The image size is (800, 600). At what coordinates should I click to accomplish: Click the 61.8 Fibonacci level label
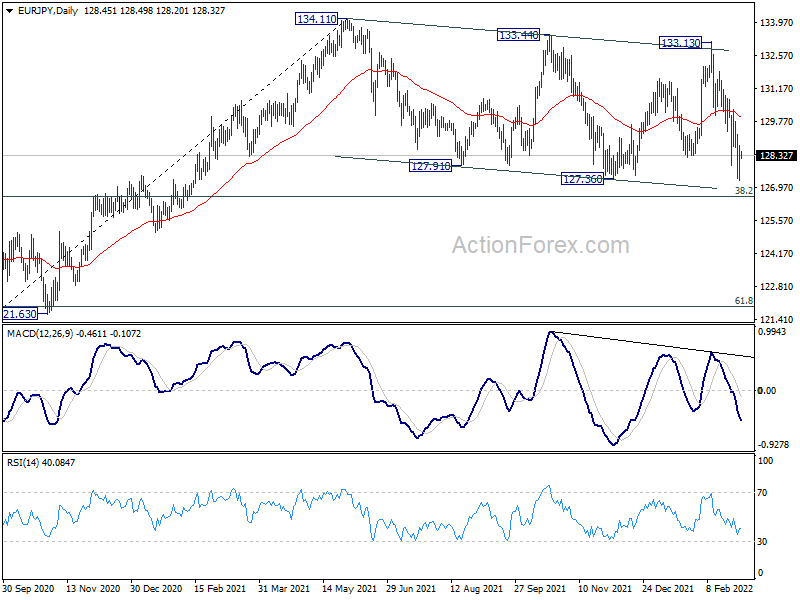(743, 301)
